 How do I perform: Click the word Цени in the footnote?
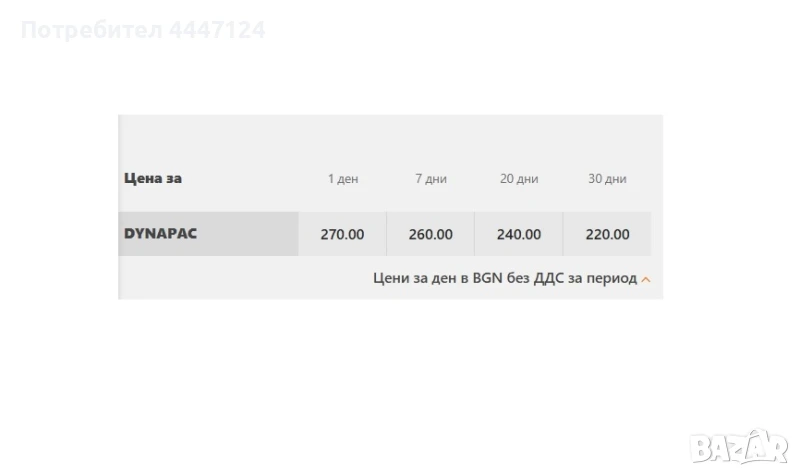click(x=391, y=278)
